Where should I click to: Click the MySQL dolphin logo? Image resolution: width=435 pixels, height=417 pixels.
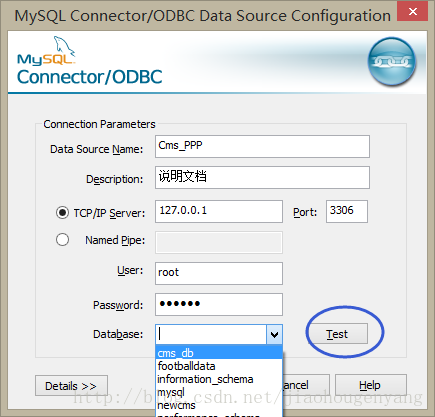click(46, 51)
